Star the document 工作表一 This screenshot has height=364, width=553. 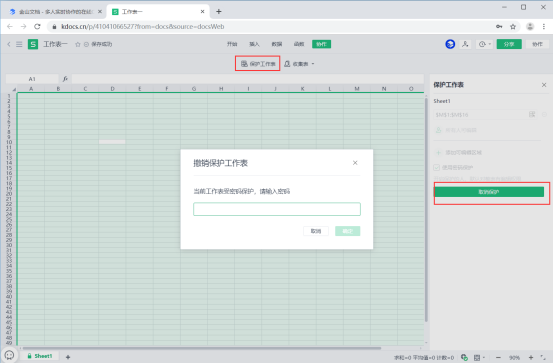[x=78, y=44]
